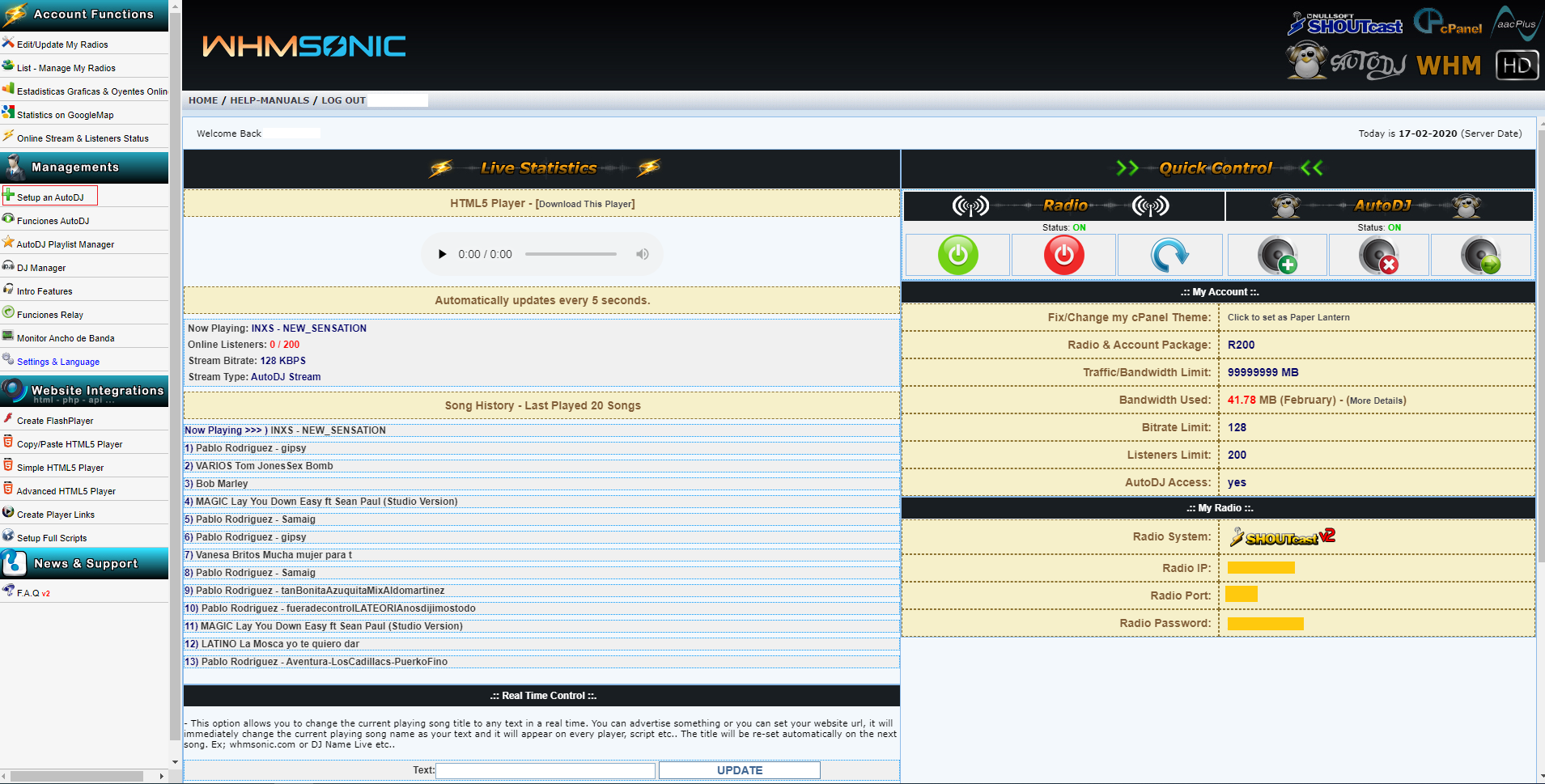Start AutoDJ with green plus speaker icon

pos(1277,255)
